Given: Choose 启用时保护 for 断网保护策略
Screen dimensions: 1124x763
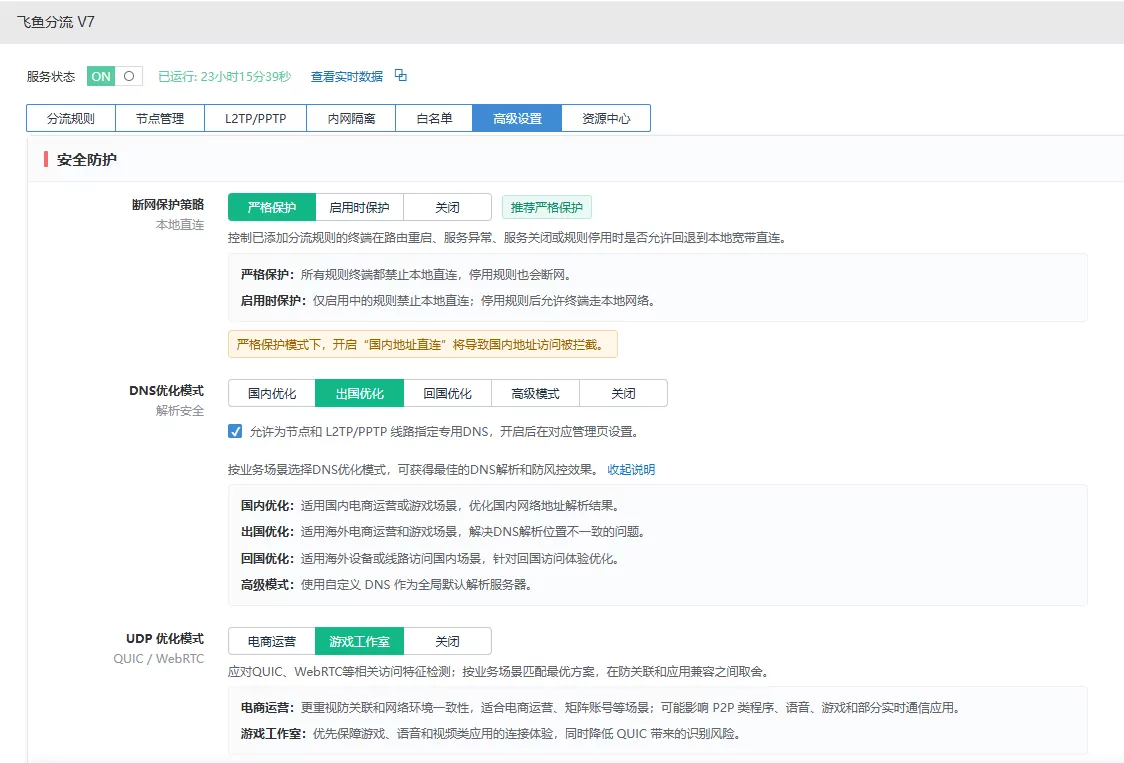Looking at the screenshot, I should pos(359,207).
